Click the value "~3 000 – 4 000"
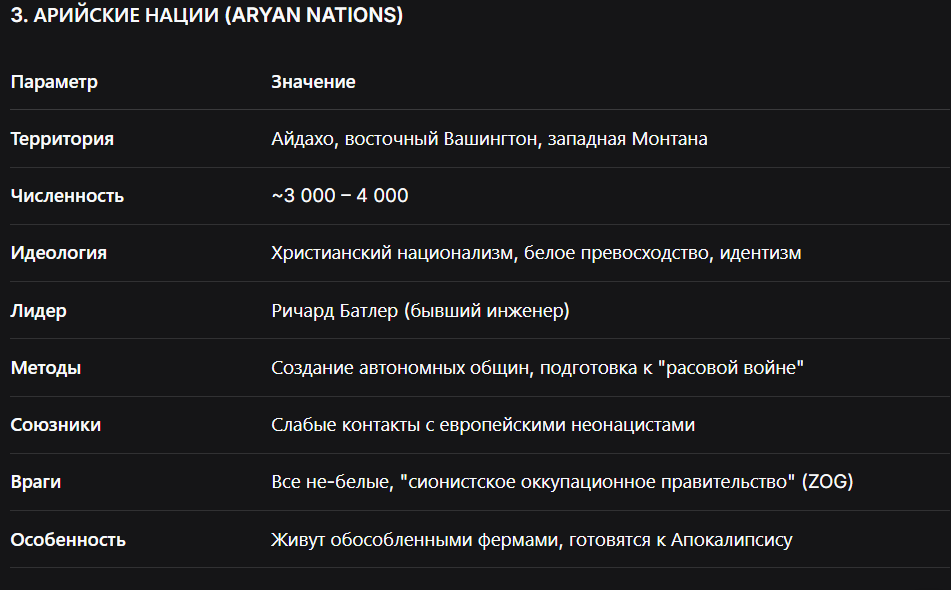 click(340, 195)
